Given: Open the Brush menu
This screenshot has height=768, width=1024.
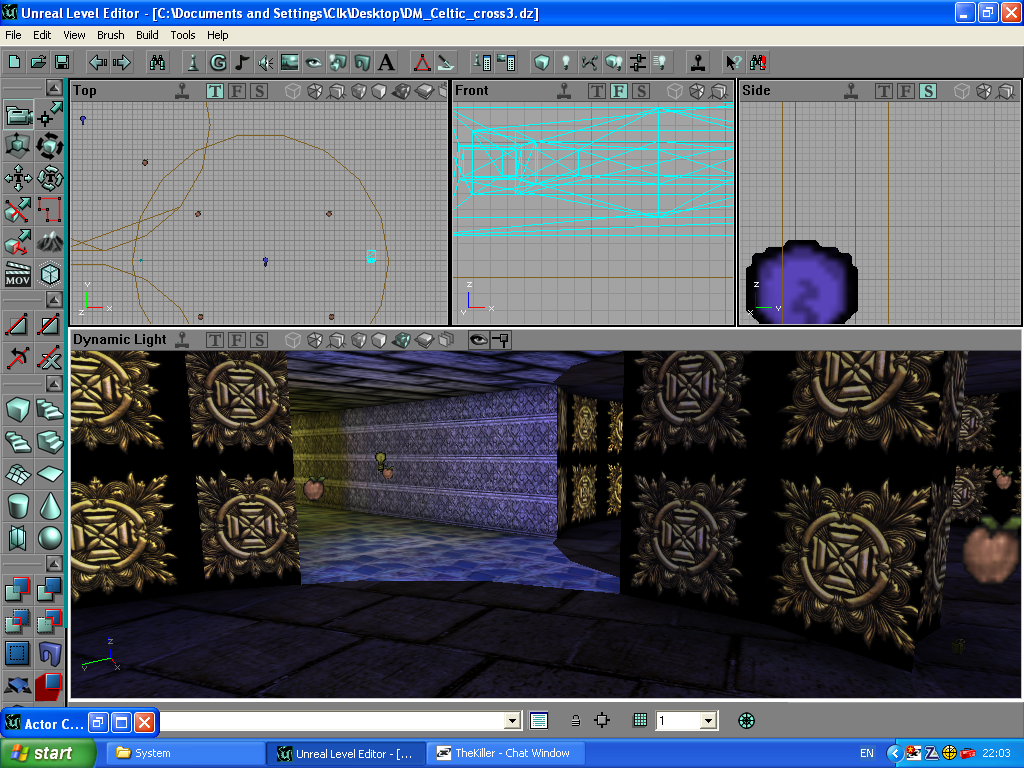Looking at the screenshot, I should coord(111,35).
